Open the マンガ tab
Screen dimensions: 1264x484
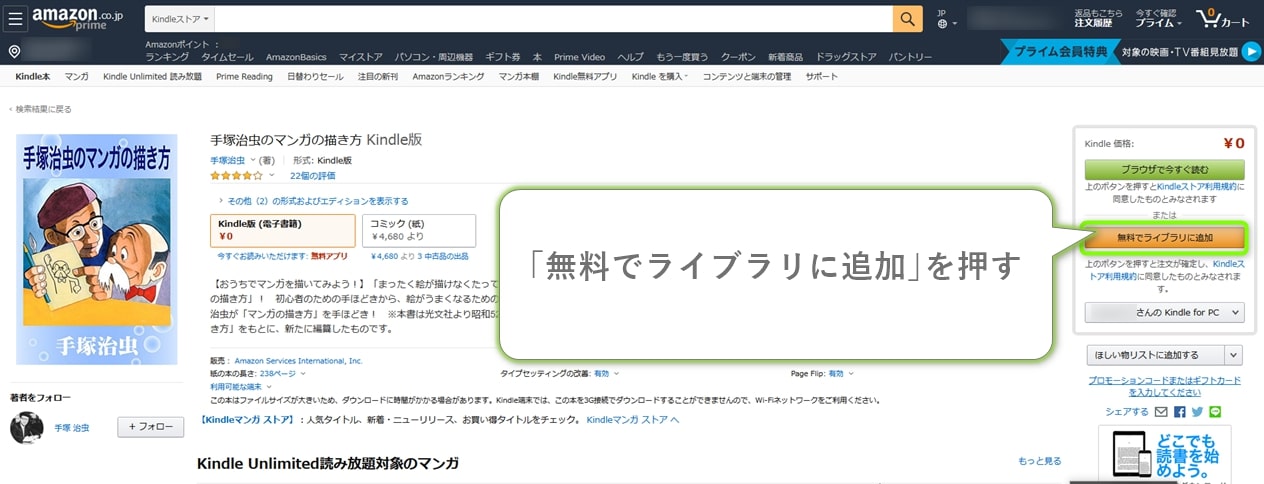(x=77, y=76)
